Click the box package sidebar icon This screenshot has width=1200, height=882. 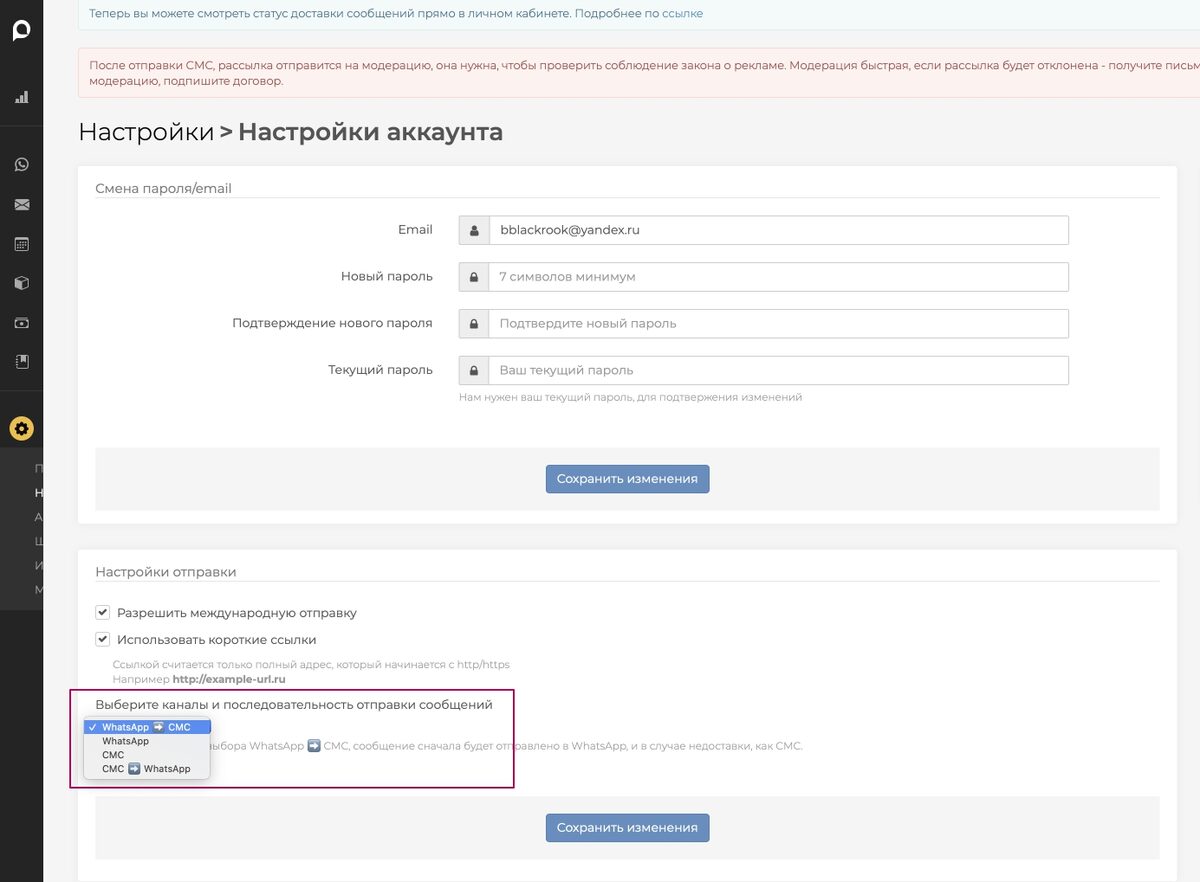21,283
